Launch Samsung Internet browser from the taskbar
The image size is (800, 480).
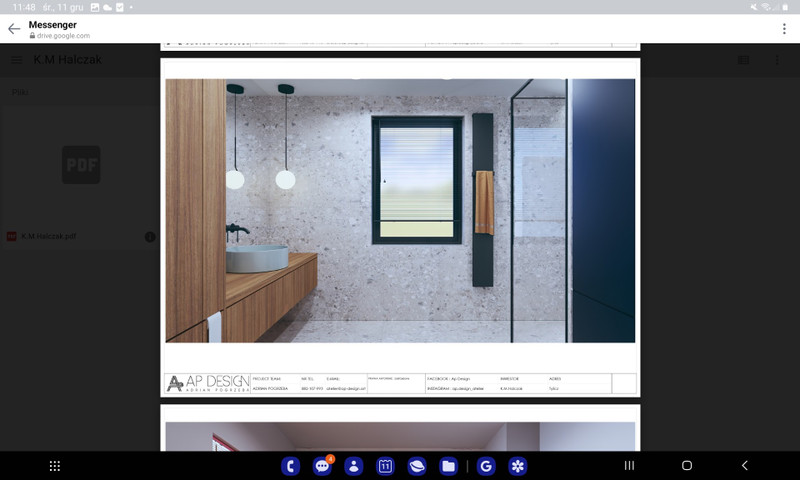[416, 466]
